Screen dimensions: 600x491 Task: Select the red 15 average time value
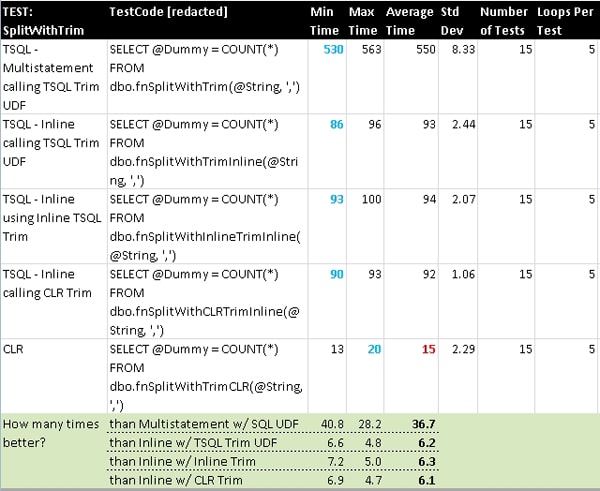point(429,349)
